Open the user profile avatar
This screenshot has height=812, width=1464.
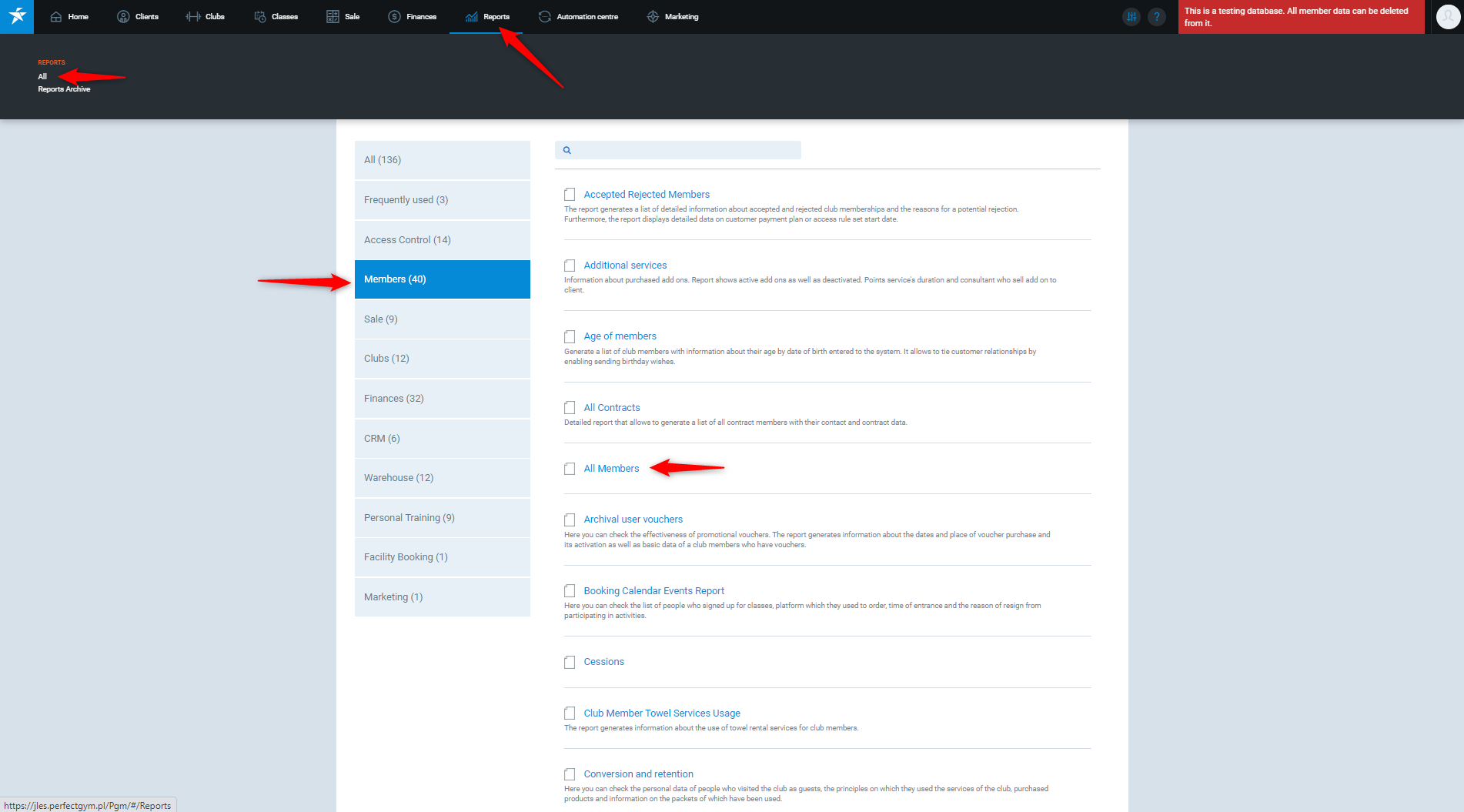(1447, 17)
